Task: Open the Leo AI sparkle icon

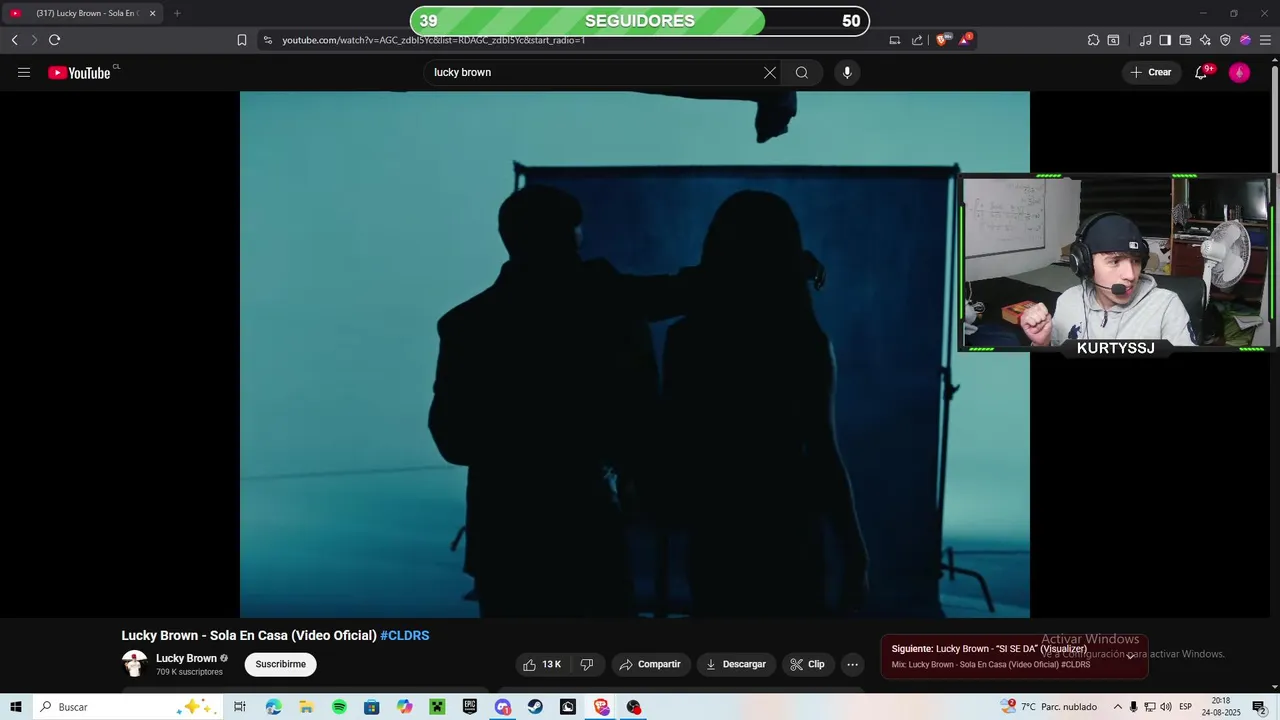Action: pos(1205,40)
